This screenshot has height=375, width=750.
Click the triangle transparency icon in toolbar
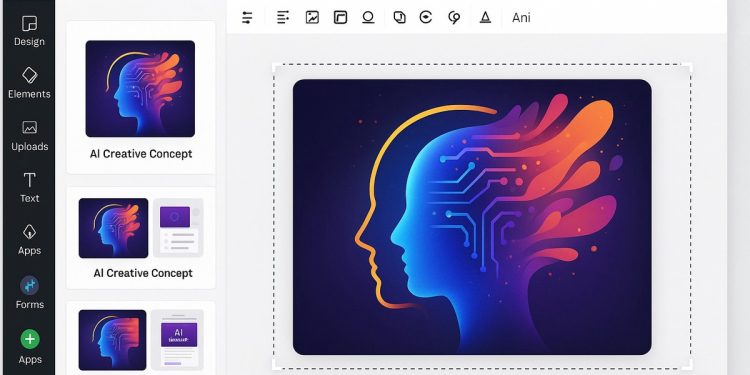[485, 18]
